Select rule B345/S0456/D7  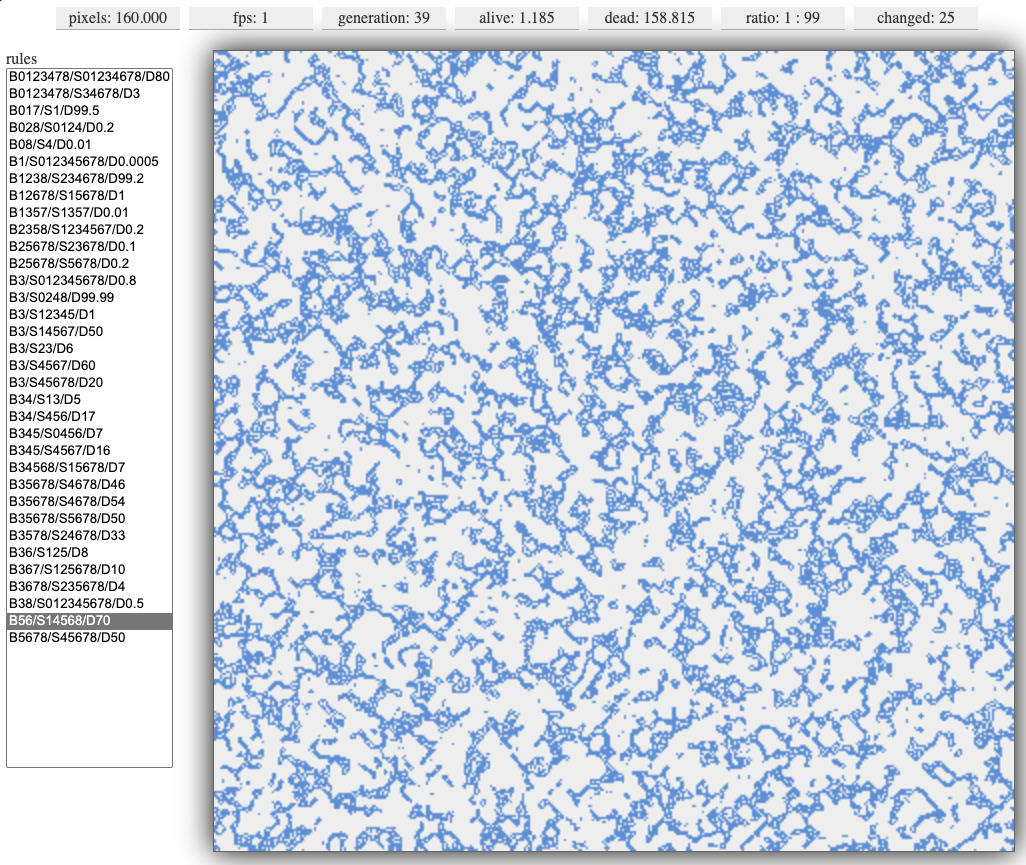click(90, 434)
